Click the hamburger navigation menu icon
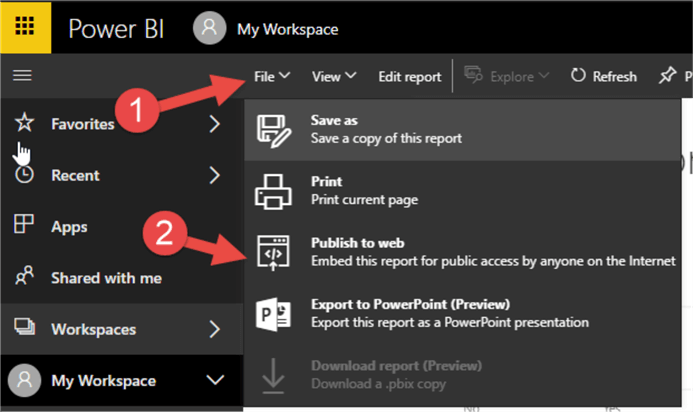 pos(21,76)
